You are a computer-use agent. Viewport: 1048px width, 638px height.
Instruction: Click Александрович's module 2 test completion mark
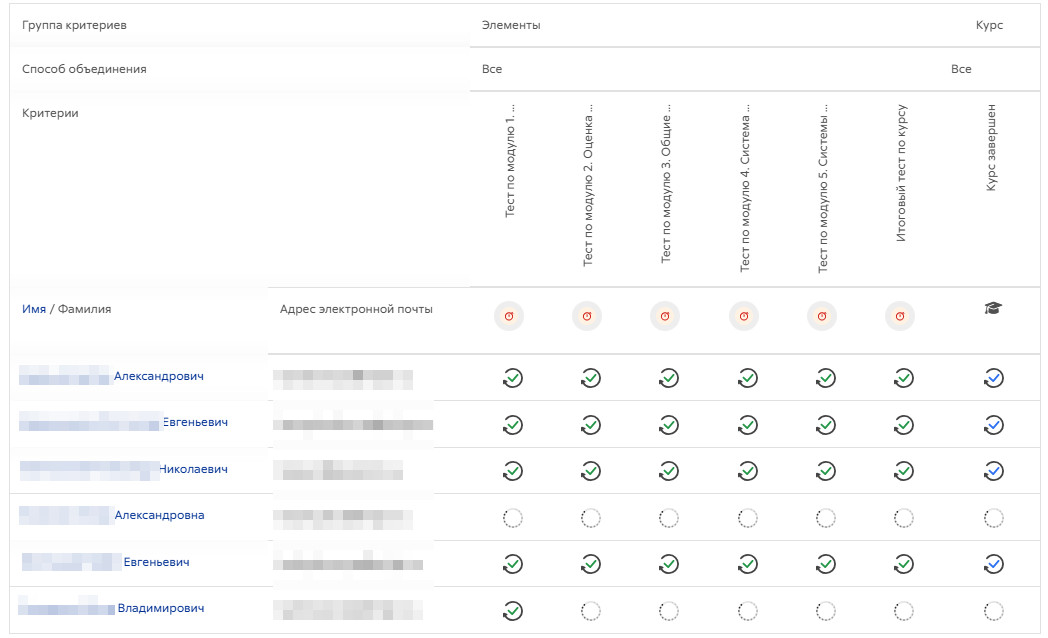click(x=591, y=378)
